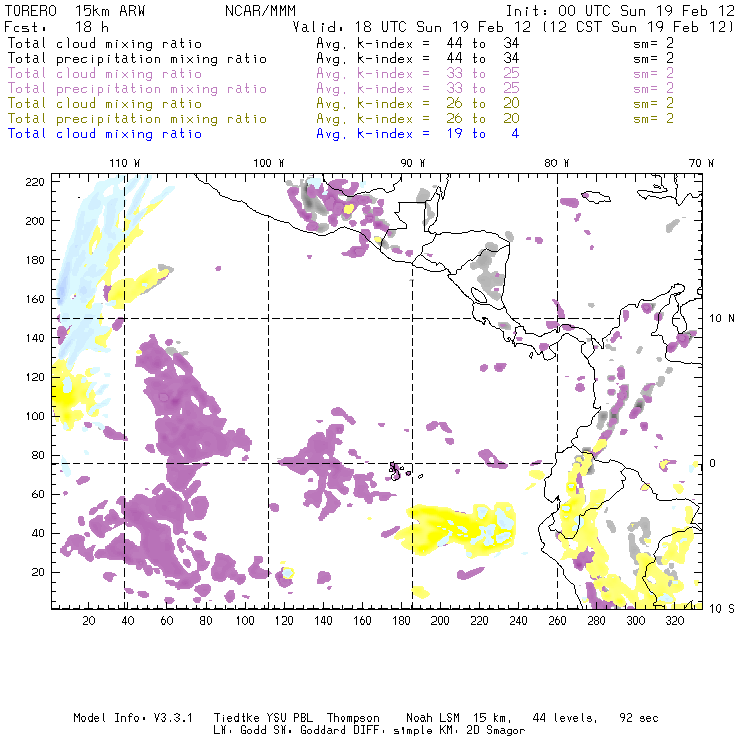
Task: Click the "Valid: 18 UTC Sun 19 Feb 12" text
Action: click(x=412, y=27)
